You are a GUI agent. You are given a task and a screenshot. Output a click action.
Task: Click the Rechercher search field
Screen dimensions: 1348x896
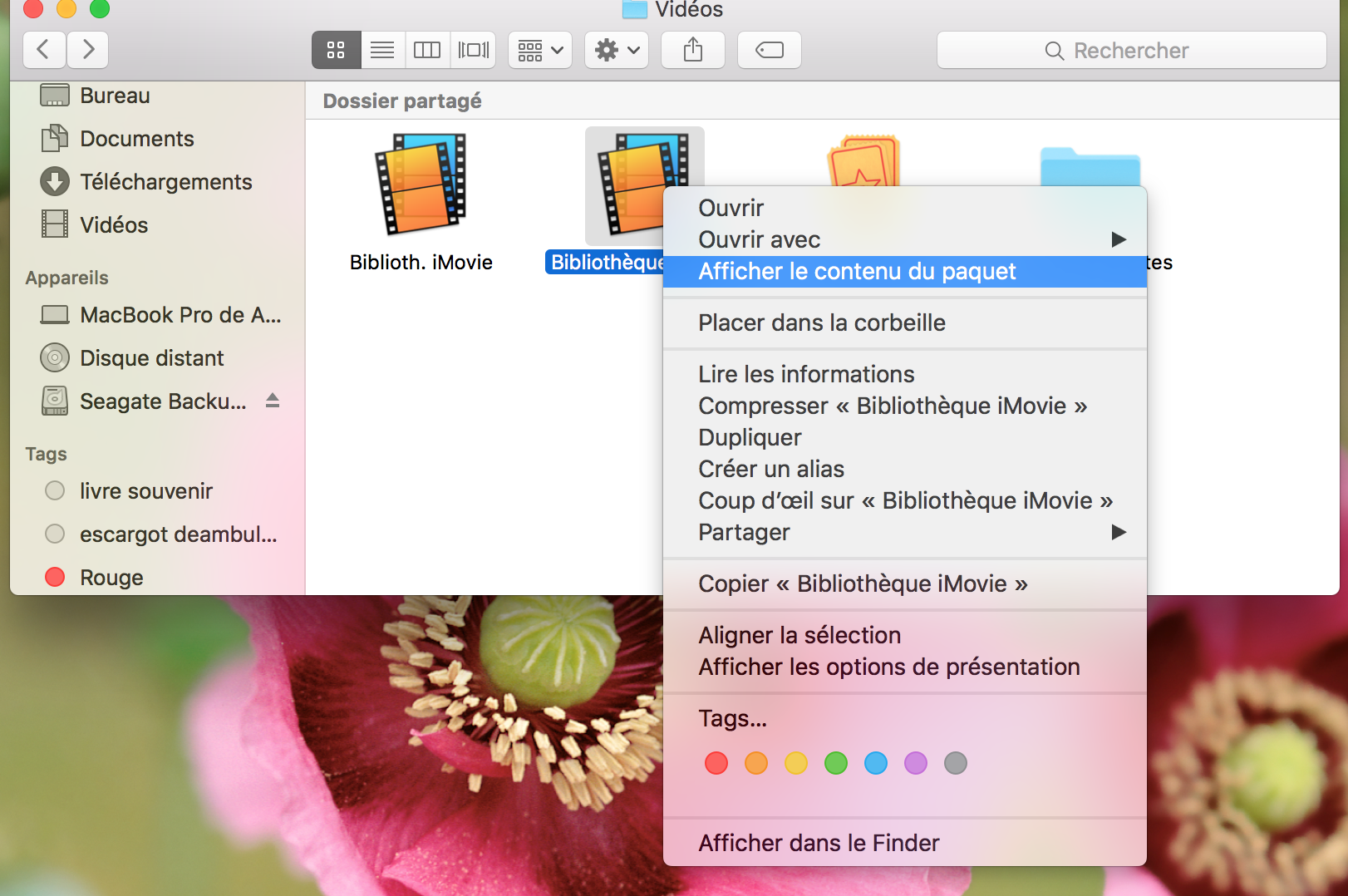pyautogui.click(x=1130, y=51)
